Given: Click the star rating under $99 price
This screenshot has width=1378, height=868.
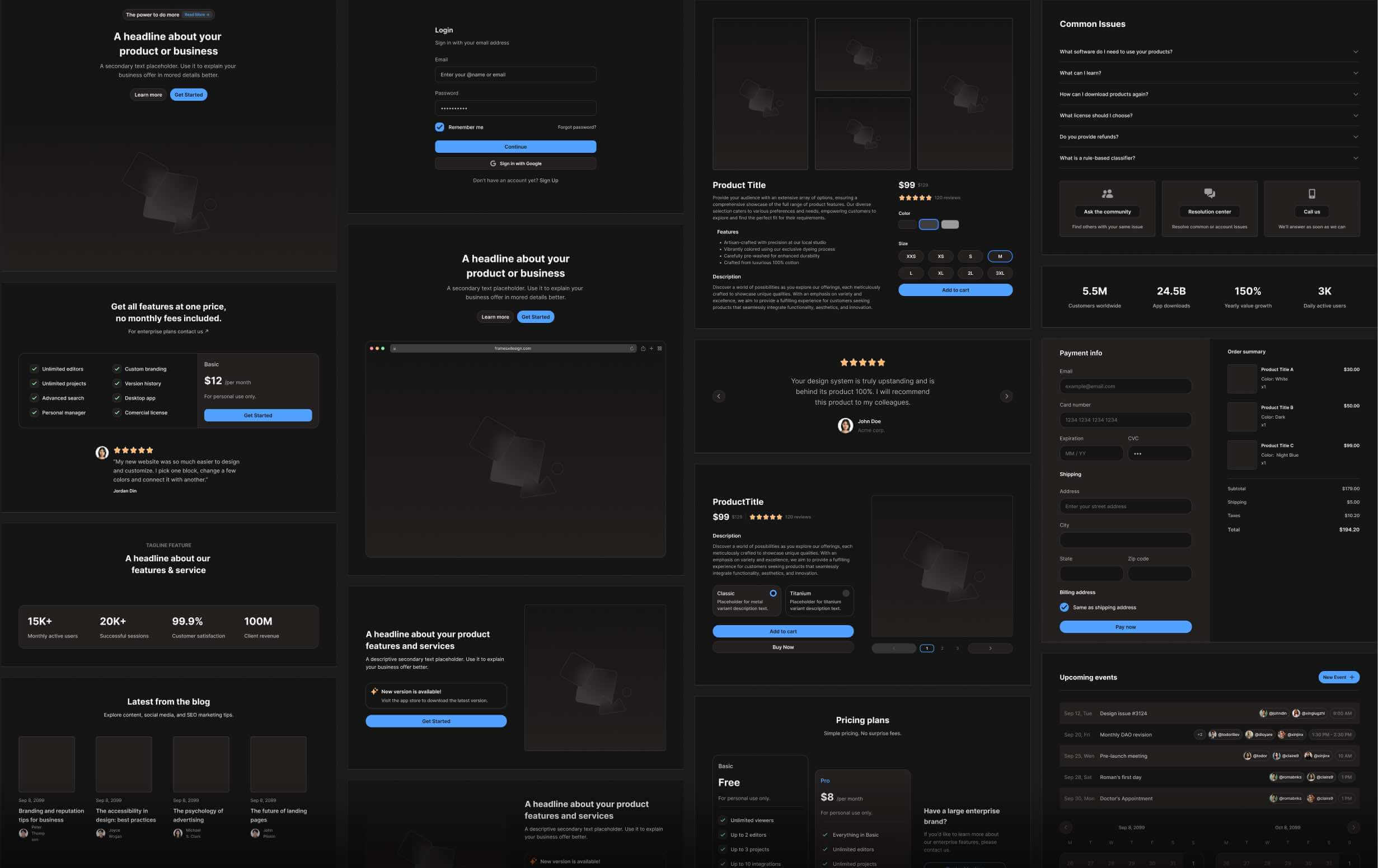Looking at the screenshot, I should [x=915, y=198].
